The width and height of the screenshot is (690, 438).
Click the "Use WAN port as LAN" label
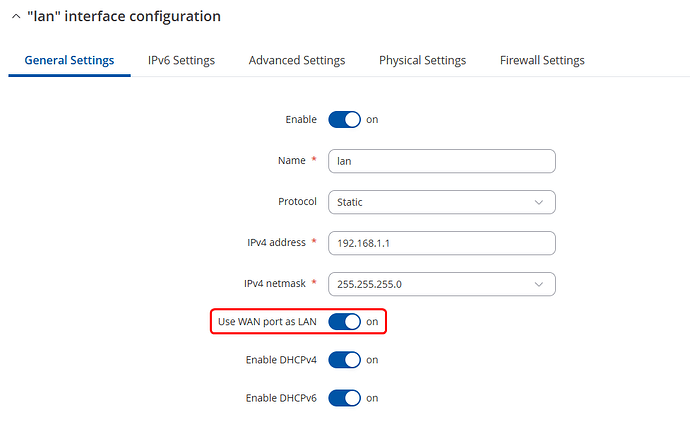[267, 322]
